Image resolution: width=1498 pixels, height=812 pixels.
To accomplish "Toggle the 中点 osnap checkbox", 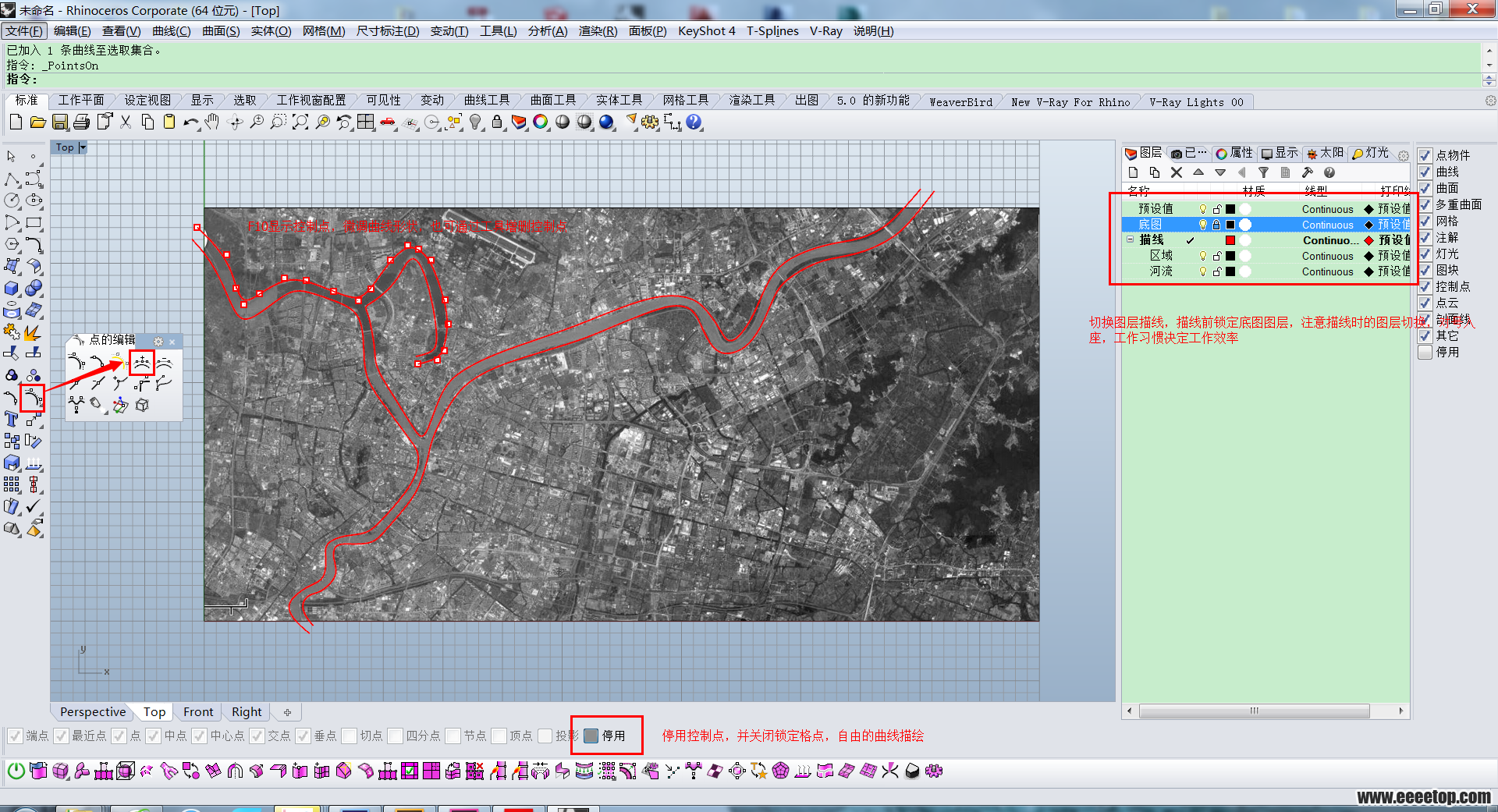I will [153, 736].
